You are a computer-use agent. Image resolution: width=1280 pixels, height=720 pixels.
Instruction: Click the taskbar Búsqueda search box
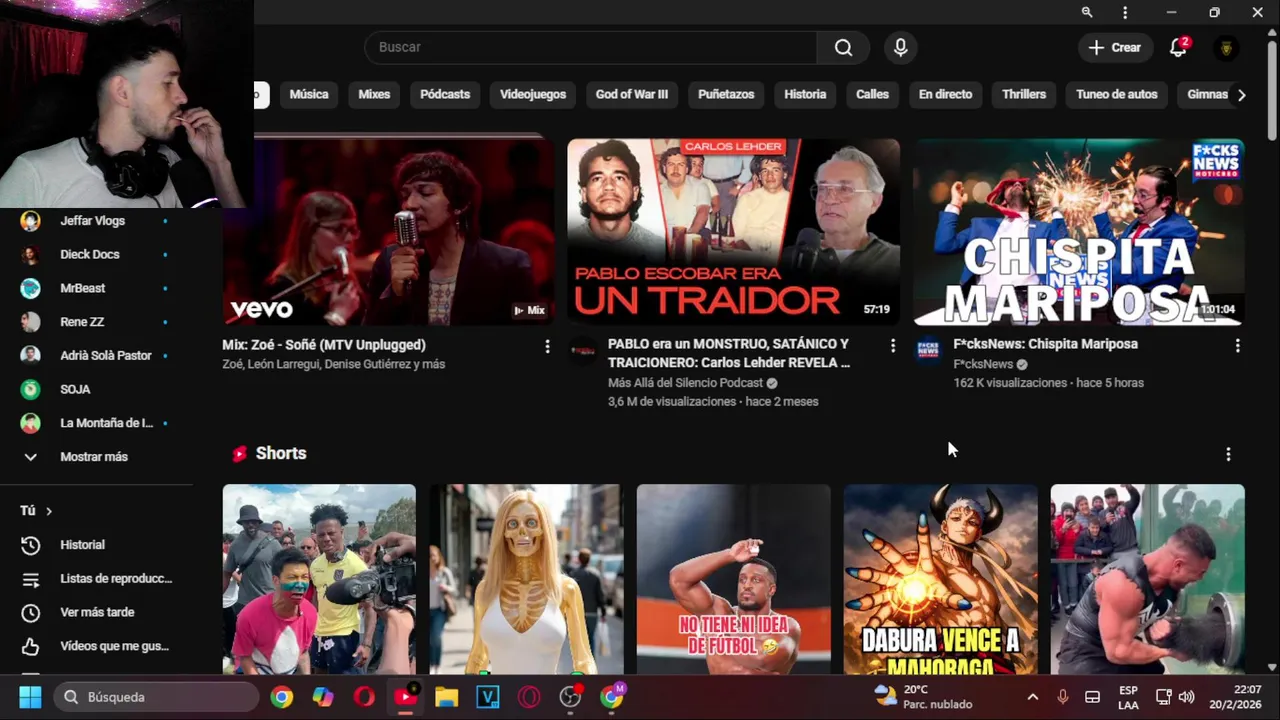coord(155,697)
